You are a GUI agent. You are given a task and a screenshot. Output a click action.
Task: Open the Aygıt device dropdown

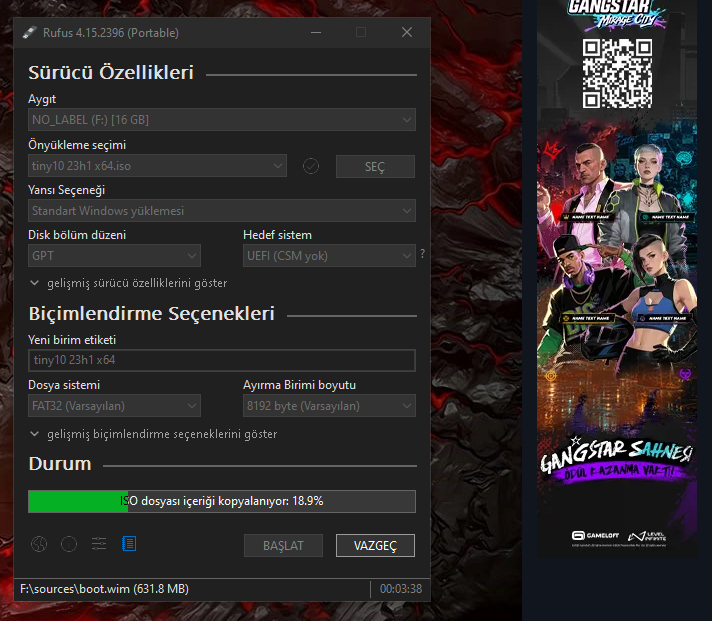click(222, 120)
